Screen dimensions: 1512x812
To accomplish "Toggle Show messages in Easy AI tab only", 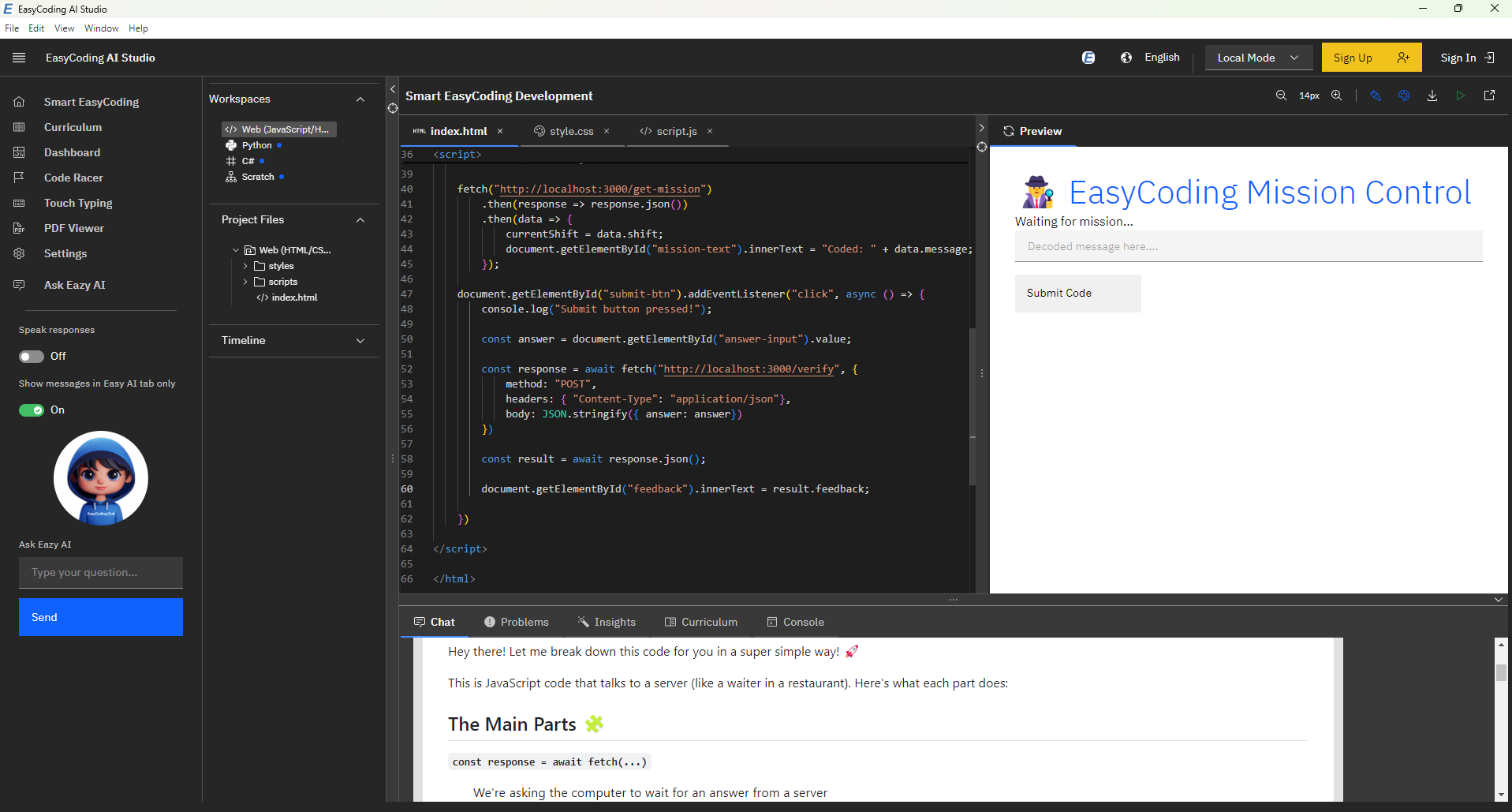I will (32, 410).
